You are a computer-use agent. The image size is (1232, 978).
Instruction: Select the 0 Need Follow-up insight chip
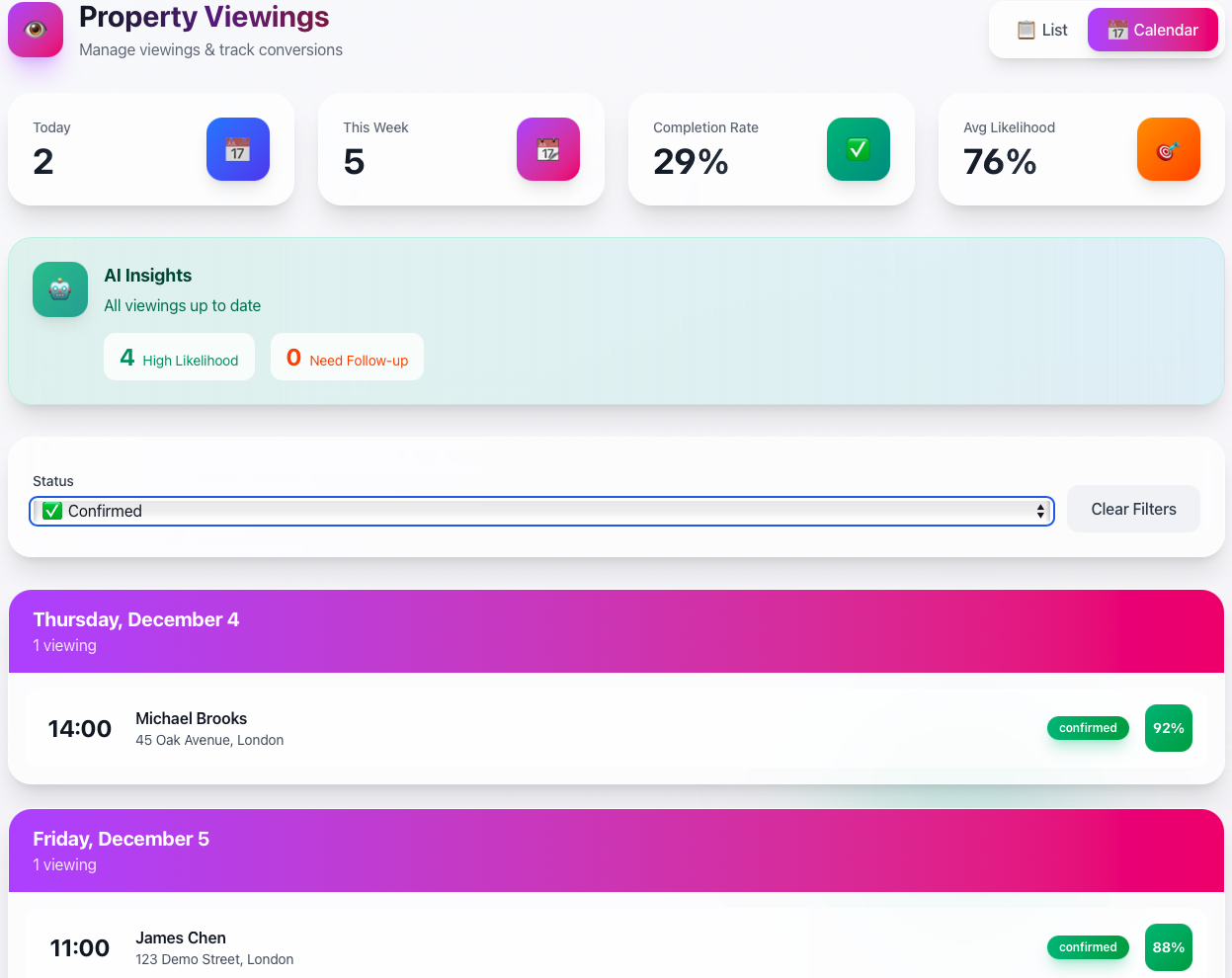[x=347, y=358]
